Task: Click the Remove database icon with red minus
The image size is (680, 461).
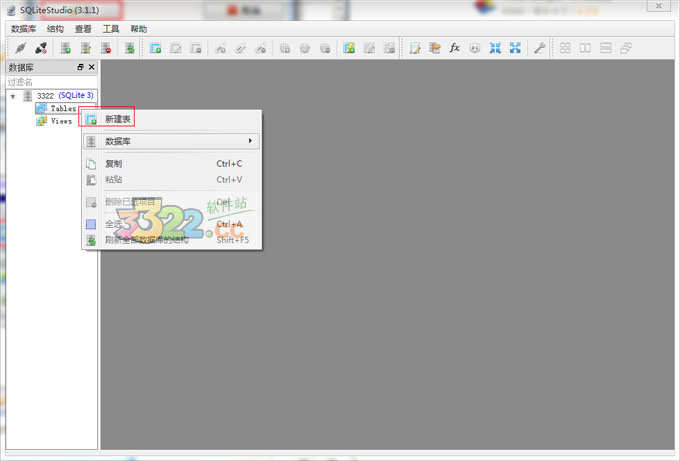Action: tap(106, 48)
